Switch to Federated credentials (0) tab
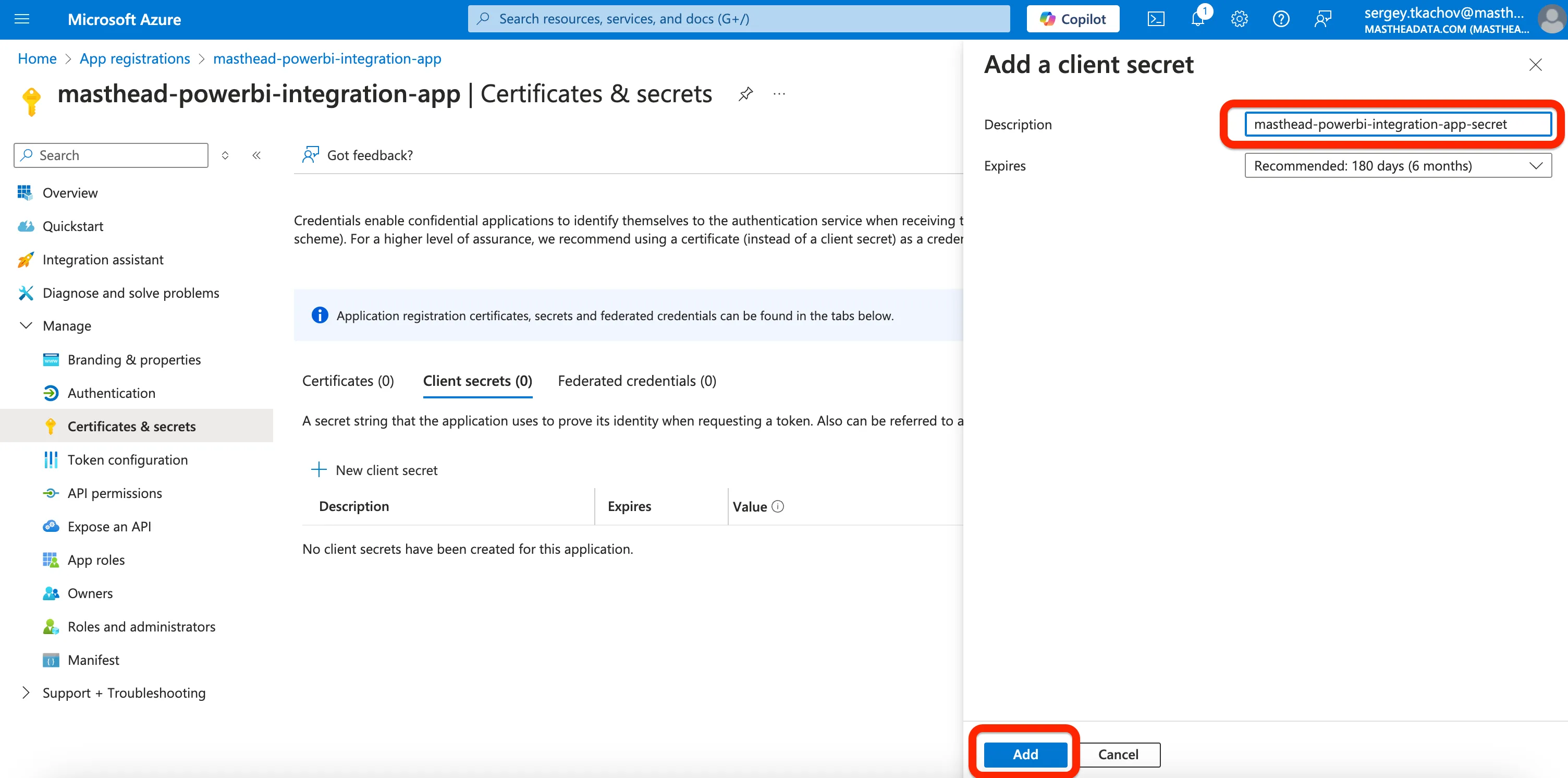Viewport: 1568px width, 778px height. click(x=636, y=381)
